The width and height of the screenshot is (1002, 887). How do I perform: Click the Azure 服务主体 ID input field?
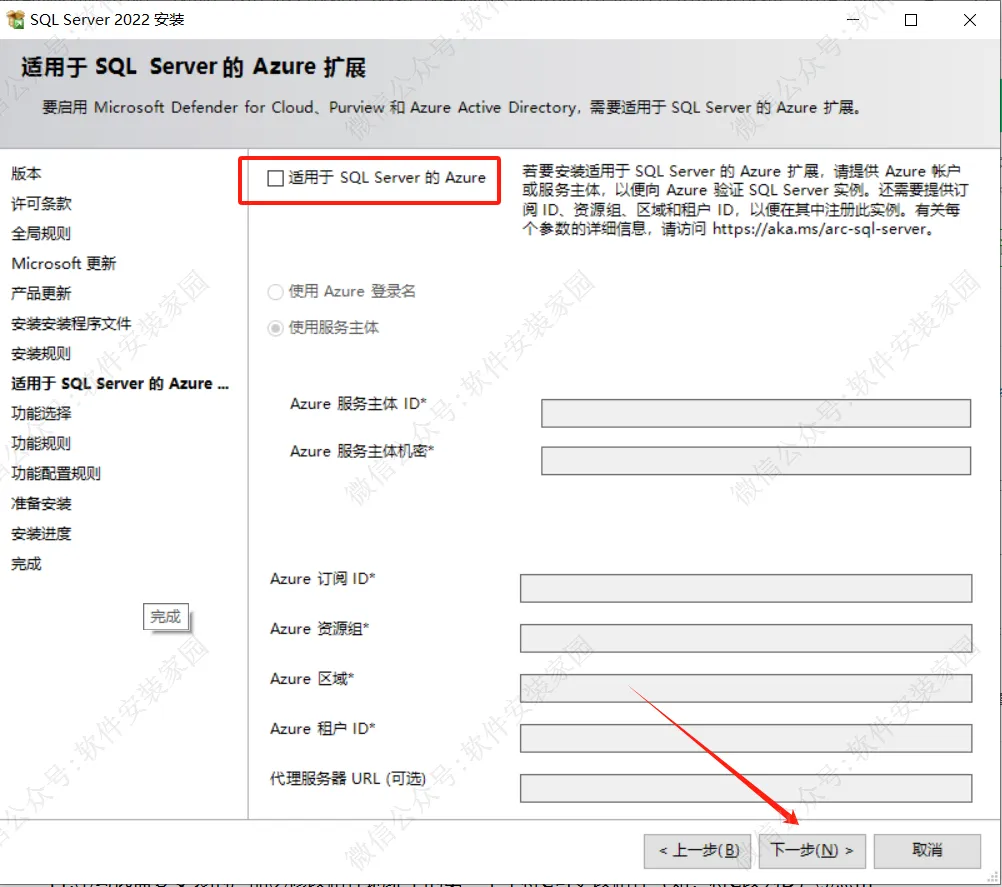point(755,413)
